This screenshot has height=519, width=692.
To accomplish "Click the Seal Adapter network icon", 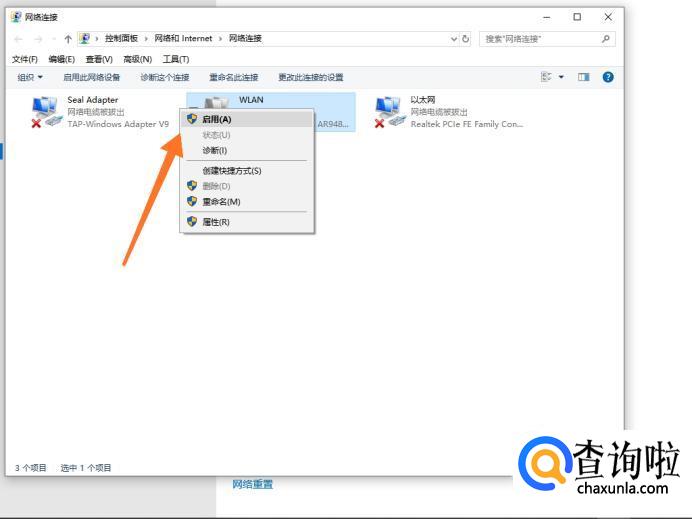I will (x=46, y=111).
